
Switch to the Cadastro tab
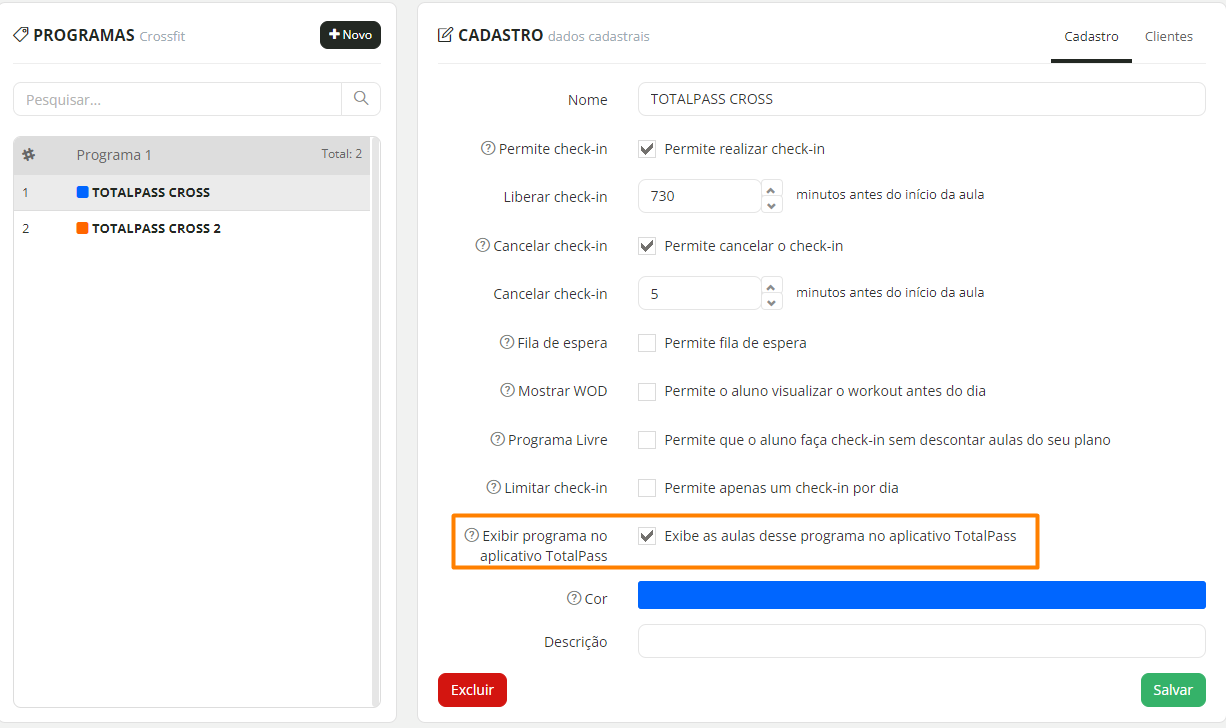point(1091,36)
